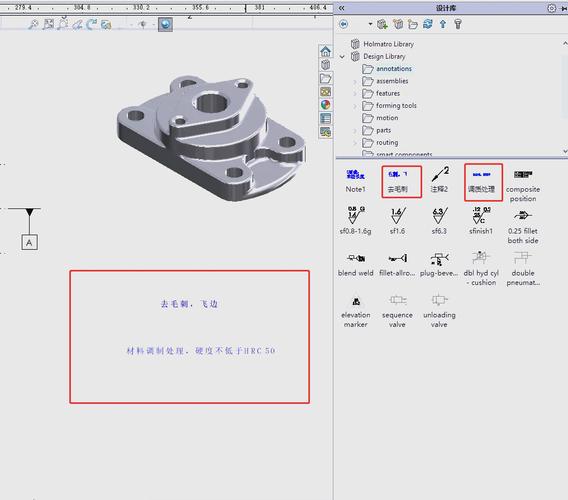Collapse the design library panel with double chevron
The image size is (568, 500).
pyautogui.click(x=341, y=8)
